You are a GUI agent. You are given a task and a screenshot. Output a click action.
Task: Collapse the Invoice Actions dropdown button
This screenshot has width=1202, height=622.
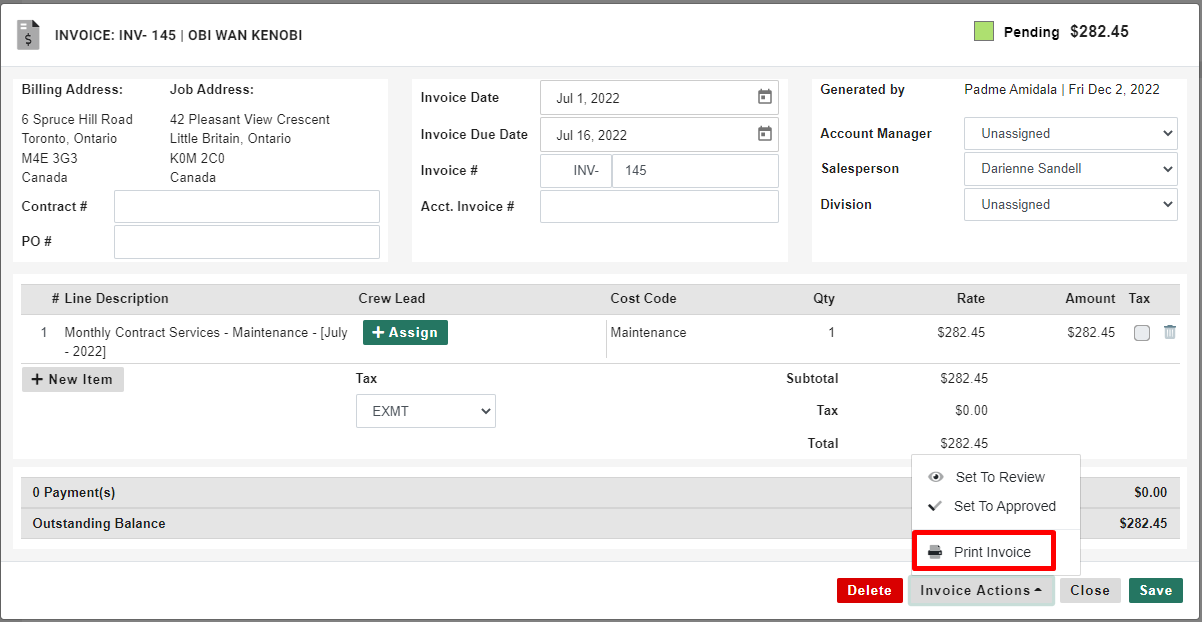pyautogui.click(x=981, y=590)
